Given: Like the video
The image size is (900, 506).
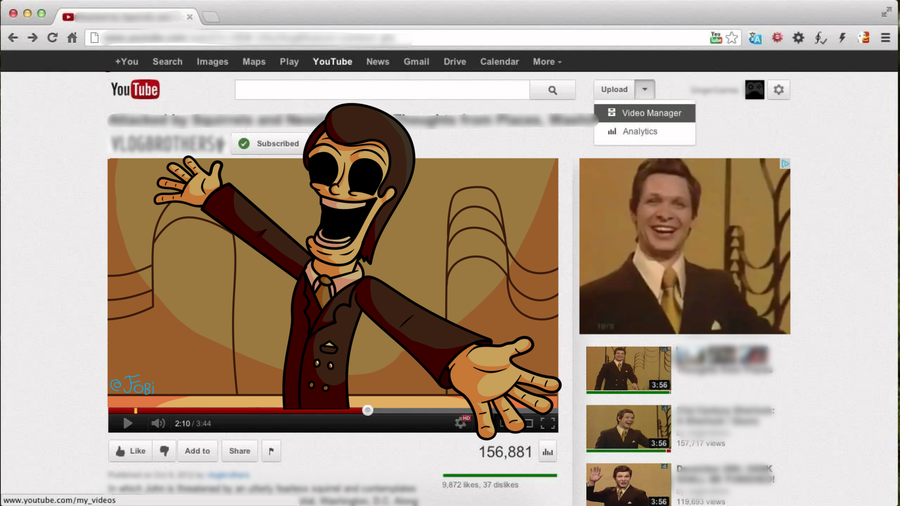Looking at the screenshot, I should (x=130, y=451).
